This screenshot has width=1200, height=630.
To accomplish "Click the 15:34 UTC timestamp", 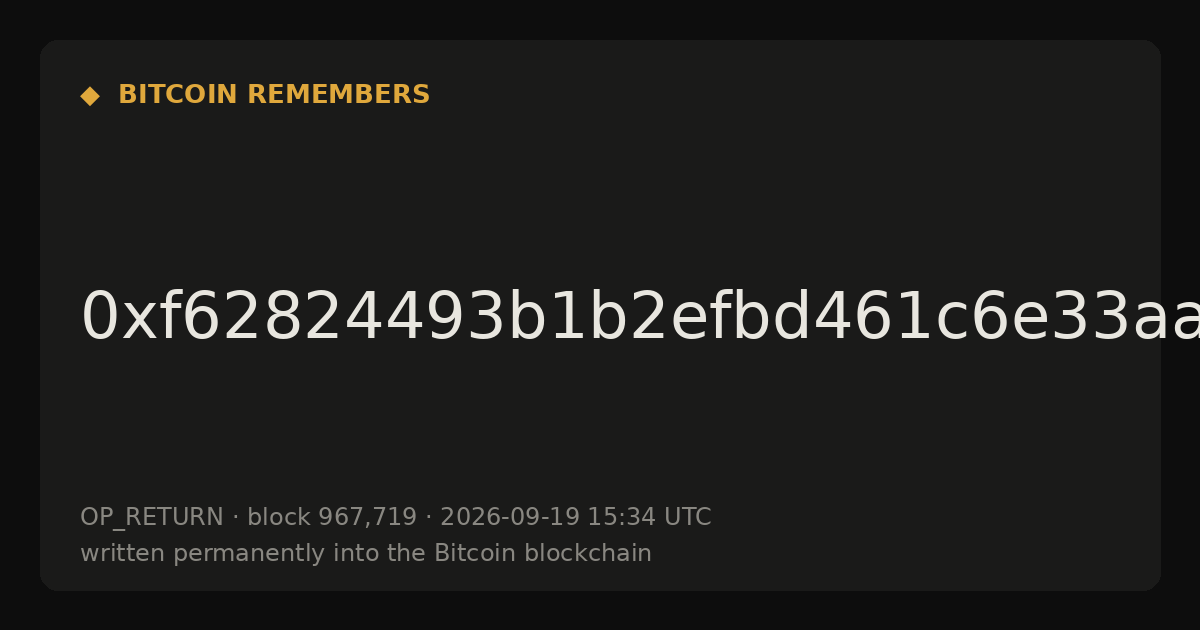I will pyautogui.click(x=649, y=518).
